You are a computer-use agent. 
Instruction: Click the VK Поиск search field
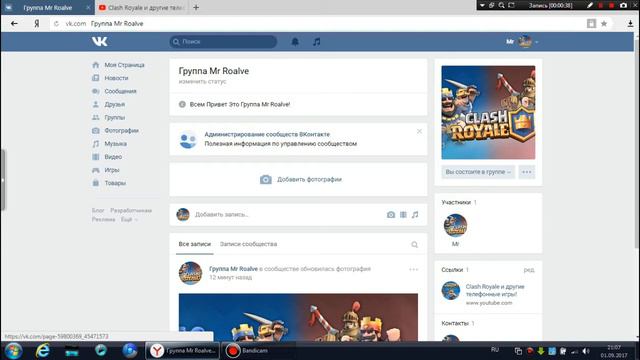click(x=223, y=42)
